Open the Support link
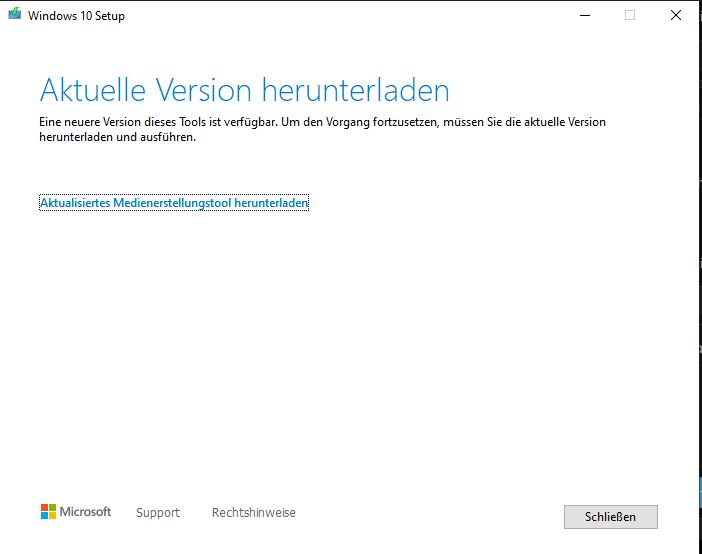Image resolution: width=702 pixels, height=554 pixels. pos(158,512)
